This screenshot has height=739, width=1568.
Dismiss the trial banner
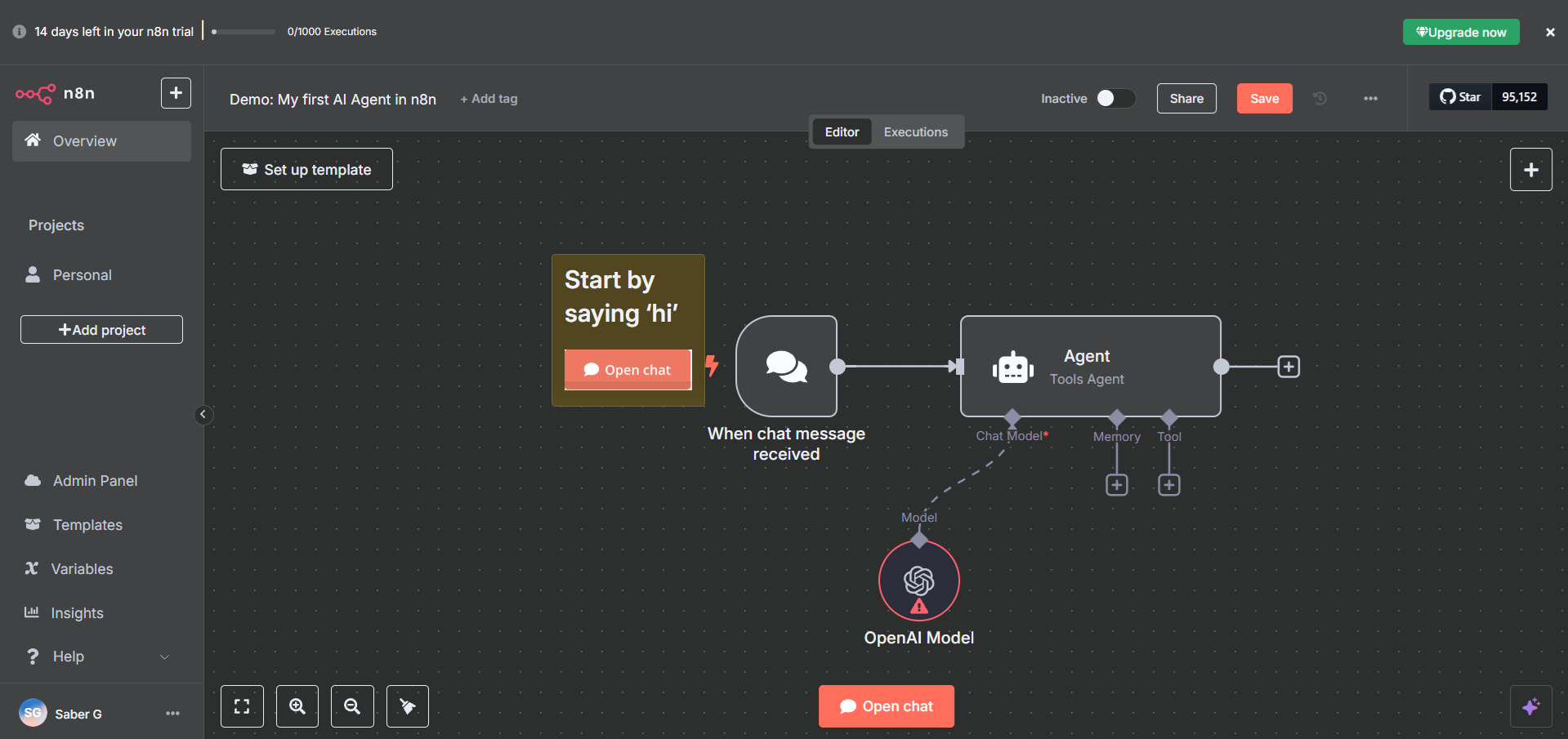pos(1550,32)
